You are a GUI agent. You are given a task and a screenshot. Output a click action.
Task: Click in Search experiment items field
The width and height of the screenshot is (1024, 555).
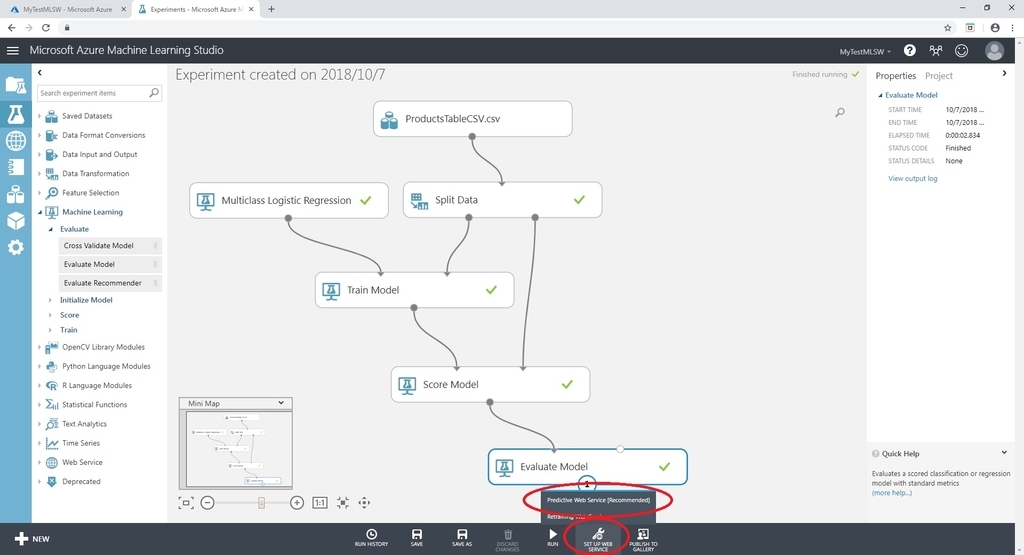pos(93,93)
